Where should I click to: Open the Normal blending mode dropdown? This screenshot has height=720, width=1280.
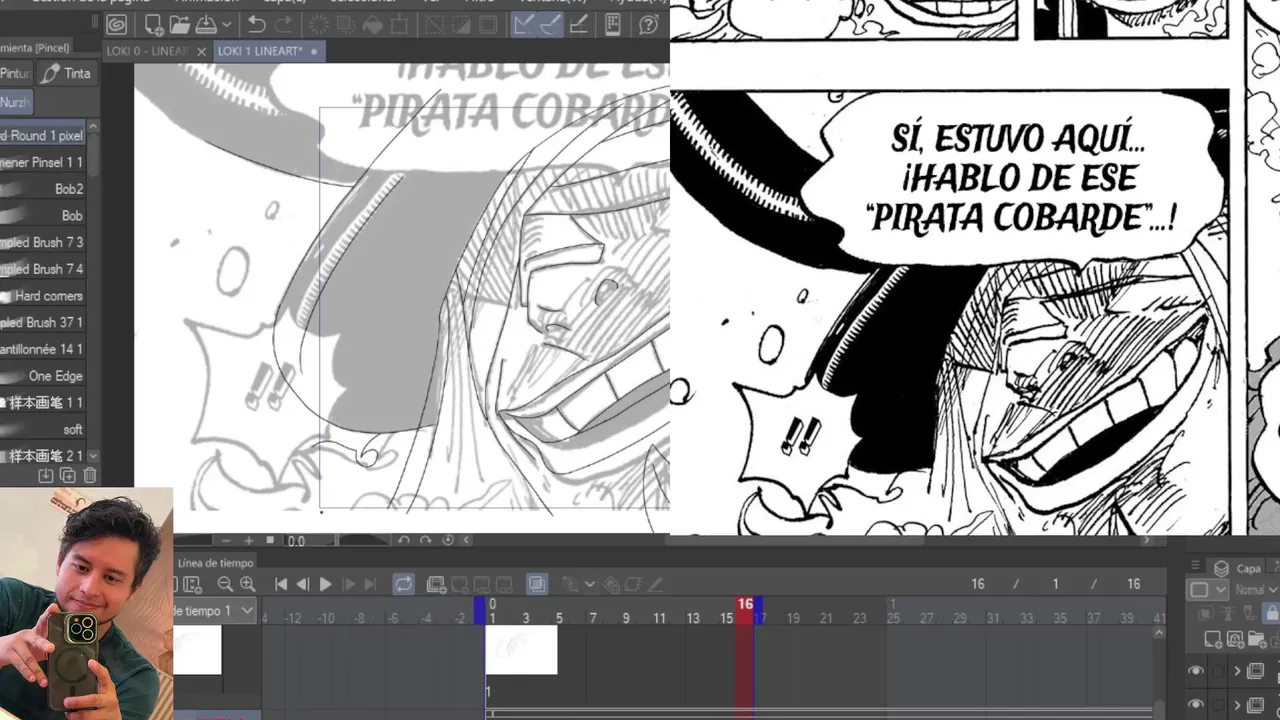pos(1255,590)
